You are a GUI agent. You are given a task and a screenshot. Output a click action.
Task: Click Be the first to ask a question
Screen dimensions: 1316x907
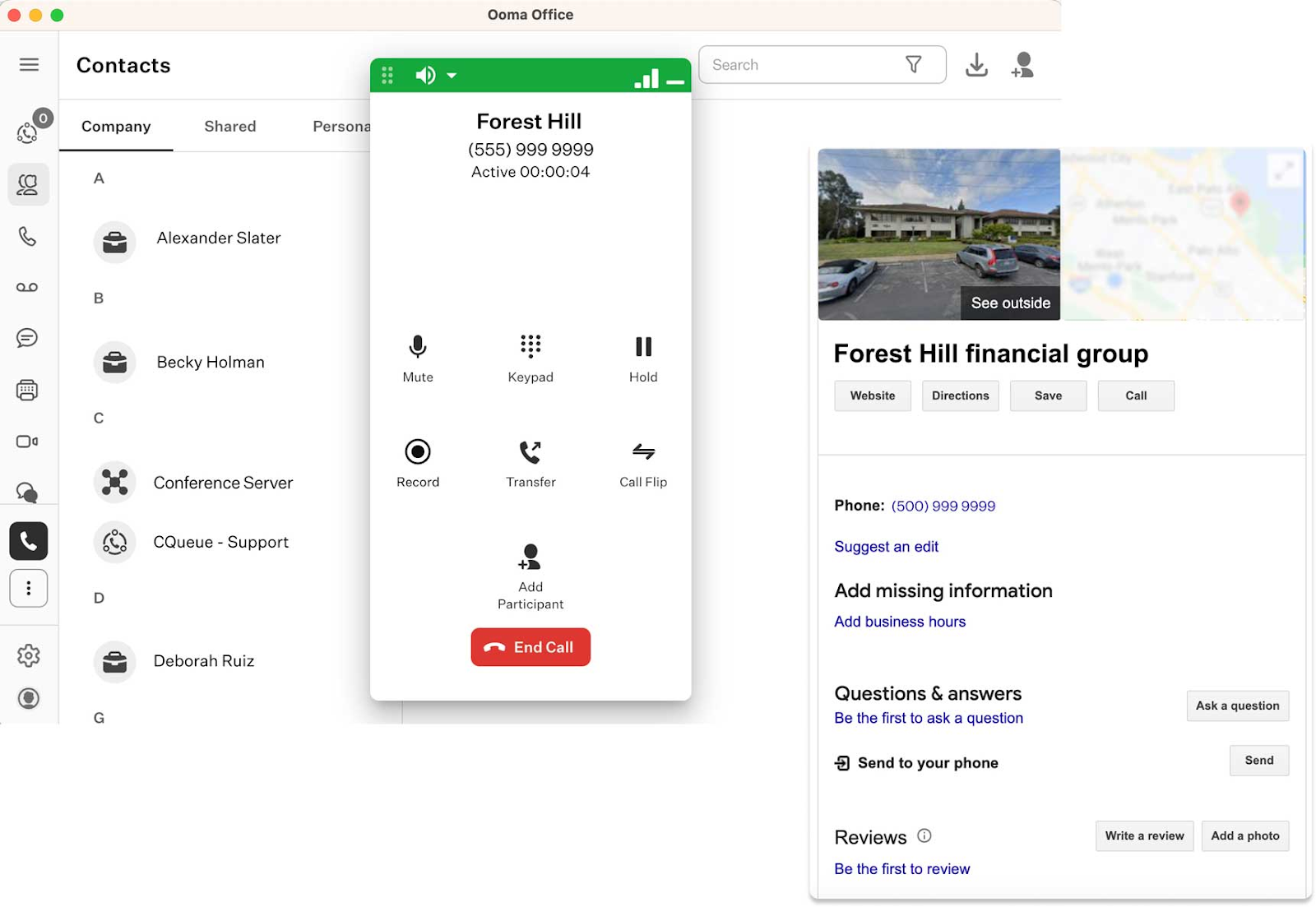(x=929, y=718)
